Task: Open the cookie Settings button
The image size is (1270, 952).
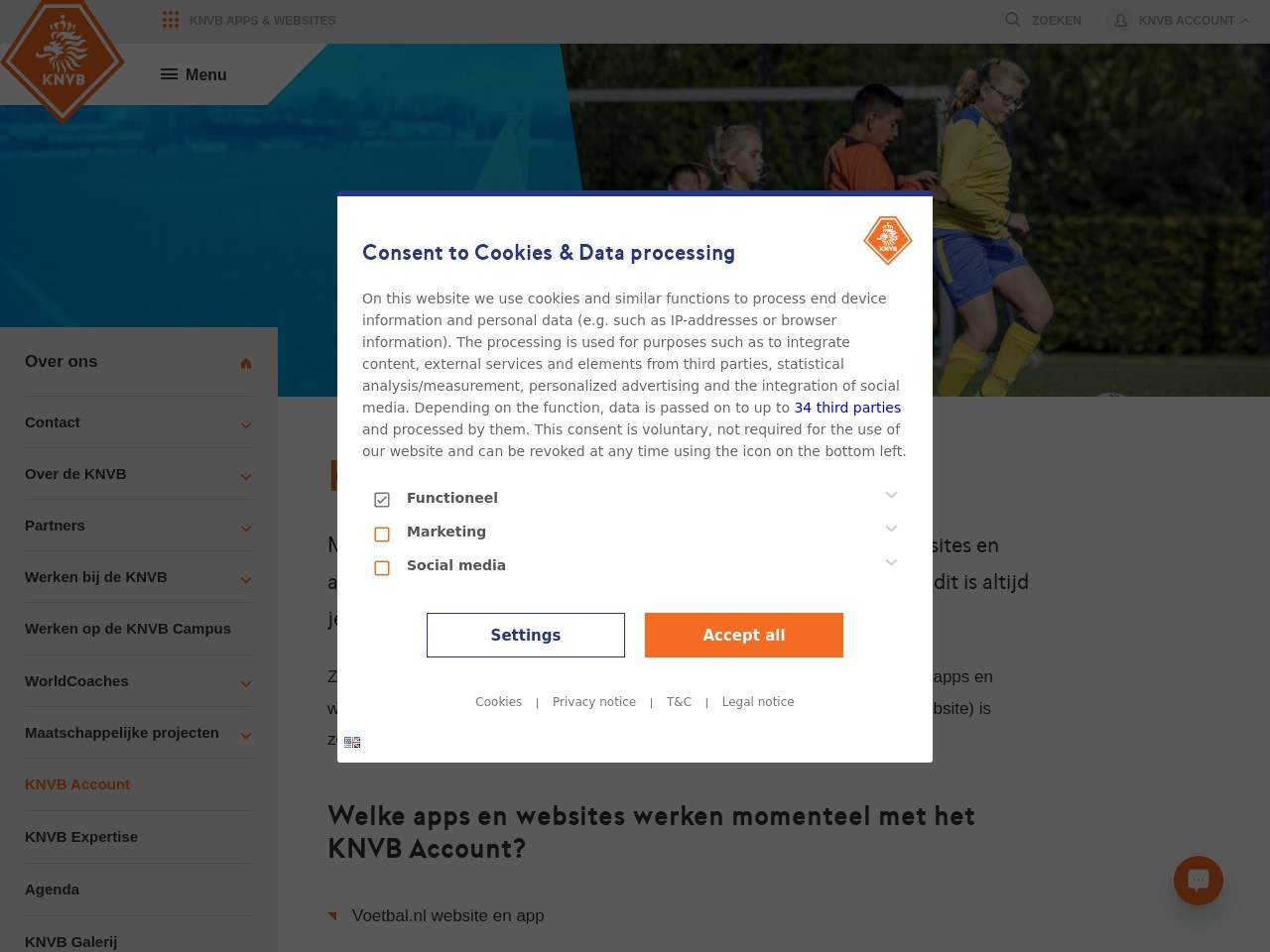Action: pos(526,635)
